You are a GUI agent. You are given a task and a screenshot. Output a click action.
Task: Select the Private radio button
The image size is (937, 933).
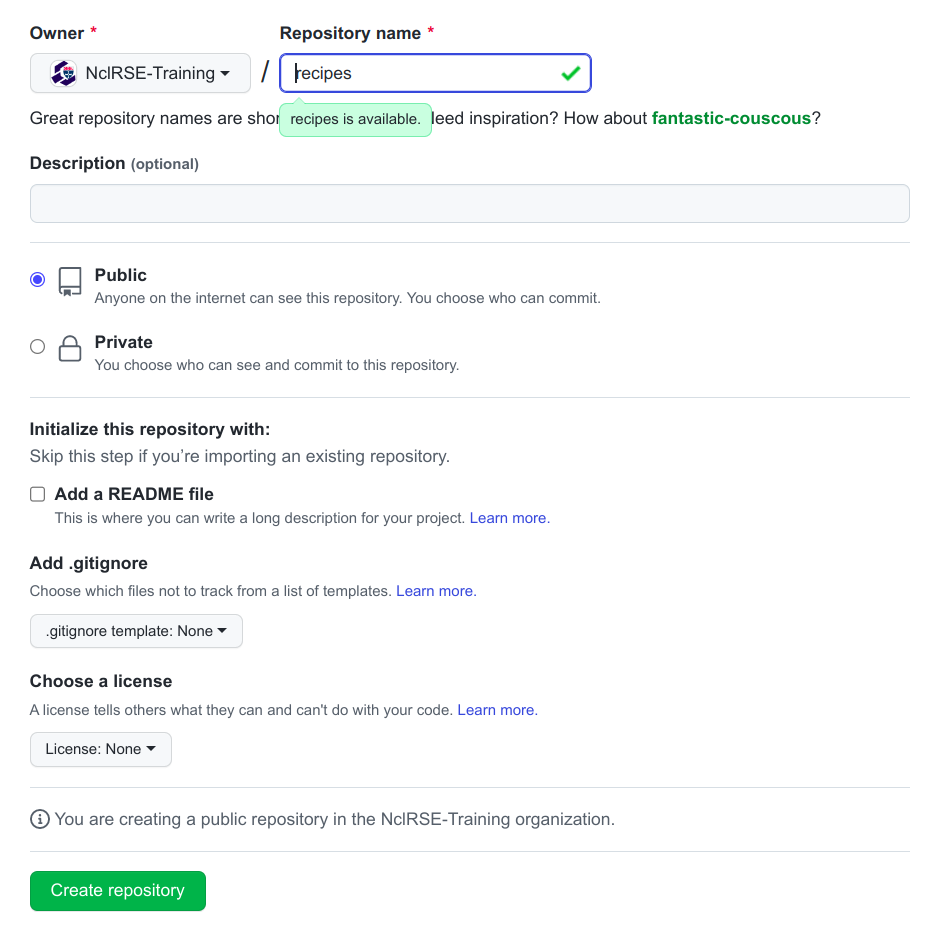point(37,346)
